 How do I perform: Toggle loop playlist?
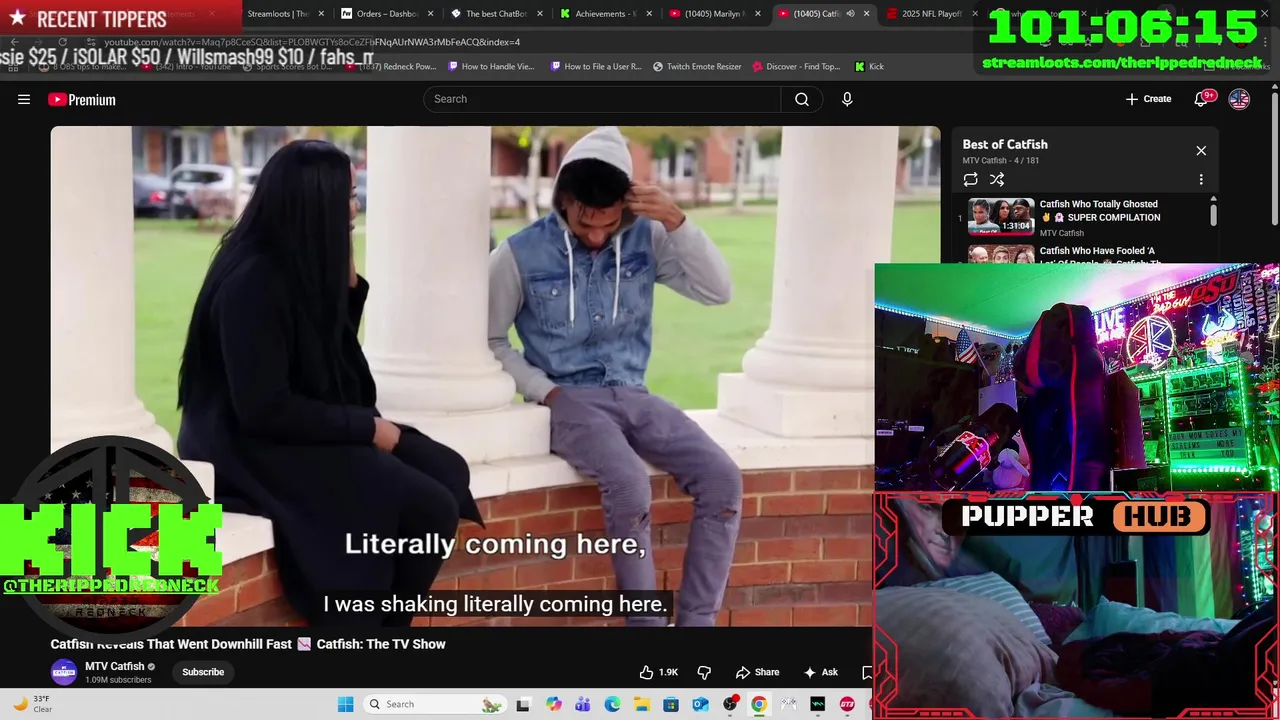(970, 179)
